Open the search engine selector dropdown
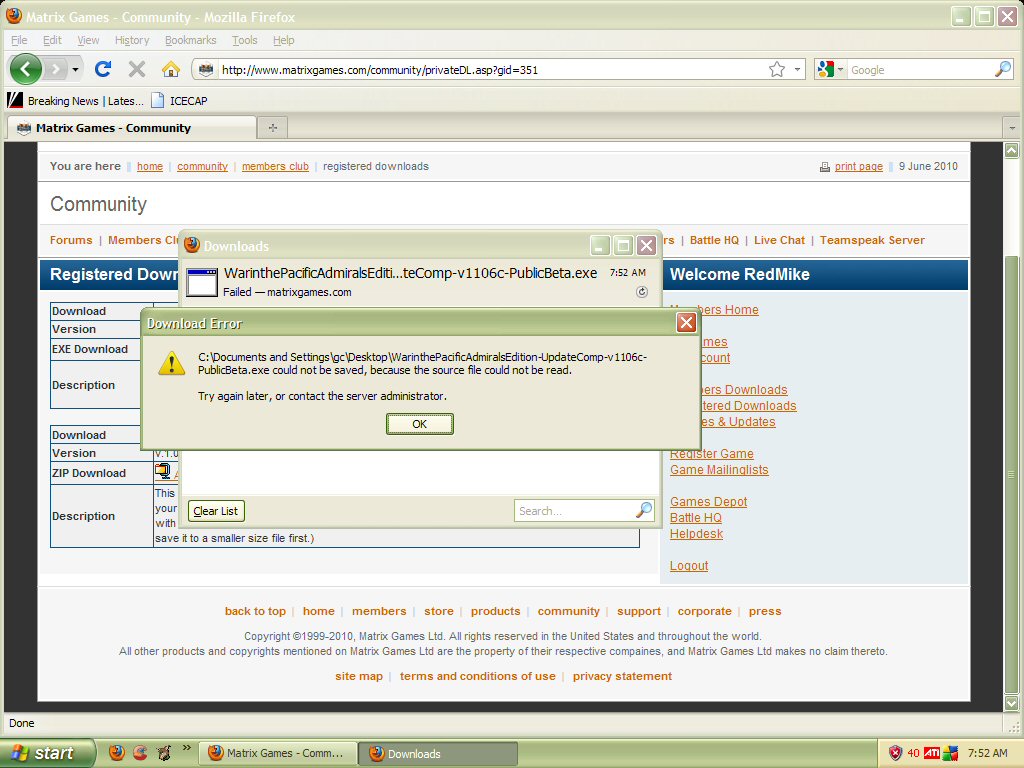Viewport: 1024px width, 768px height. click(830, 69)
